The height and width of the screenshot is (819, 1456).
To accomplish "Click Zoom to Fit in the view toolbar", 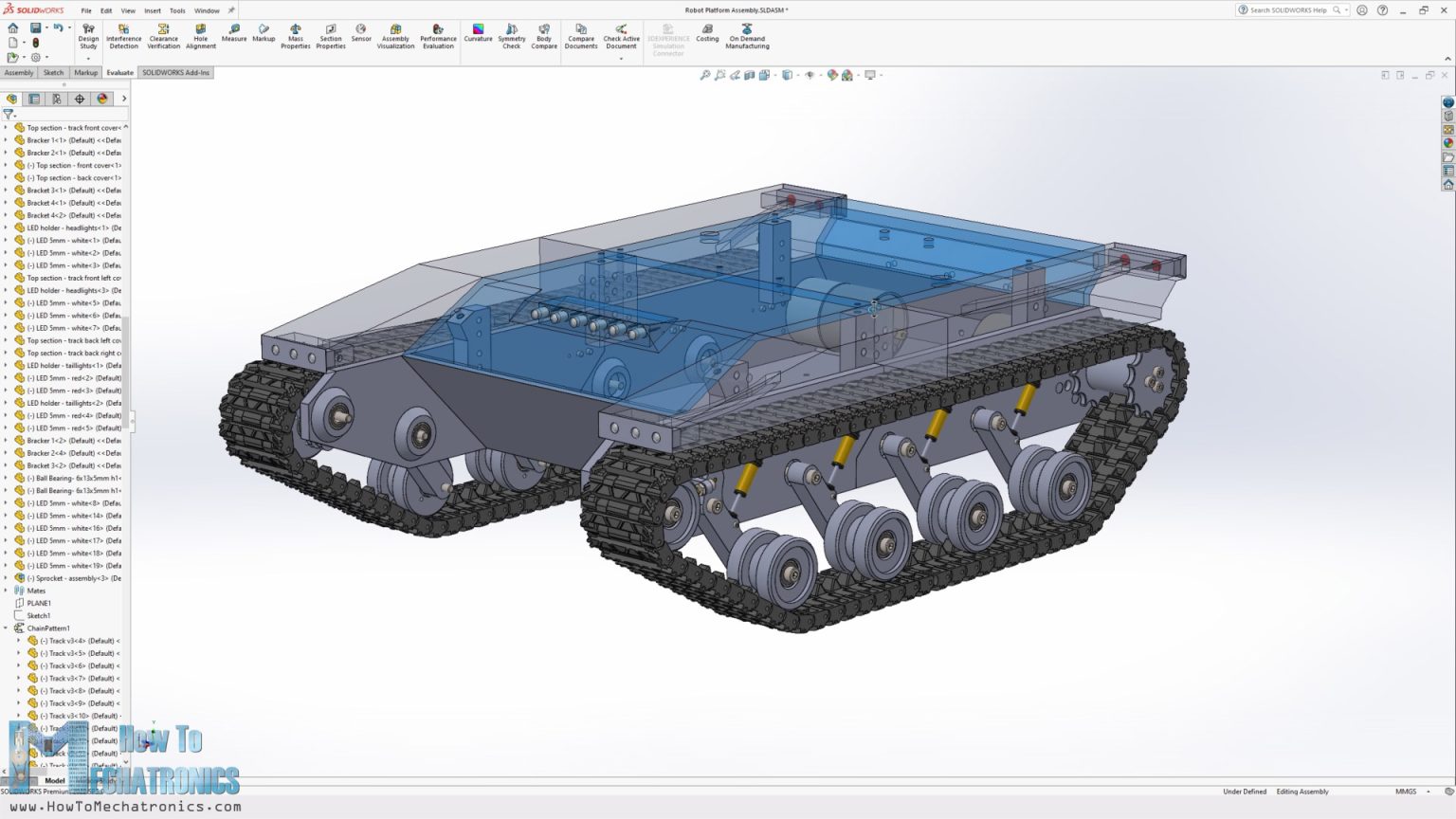I will click(706, 74).
